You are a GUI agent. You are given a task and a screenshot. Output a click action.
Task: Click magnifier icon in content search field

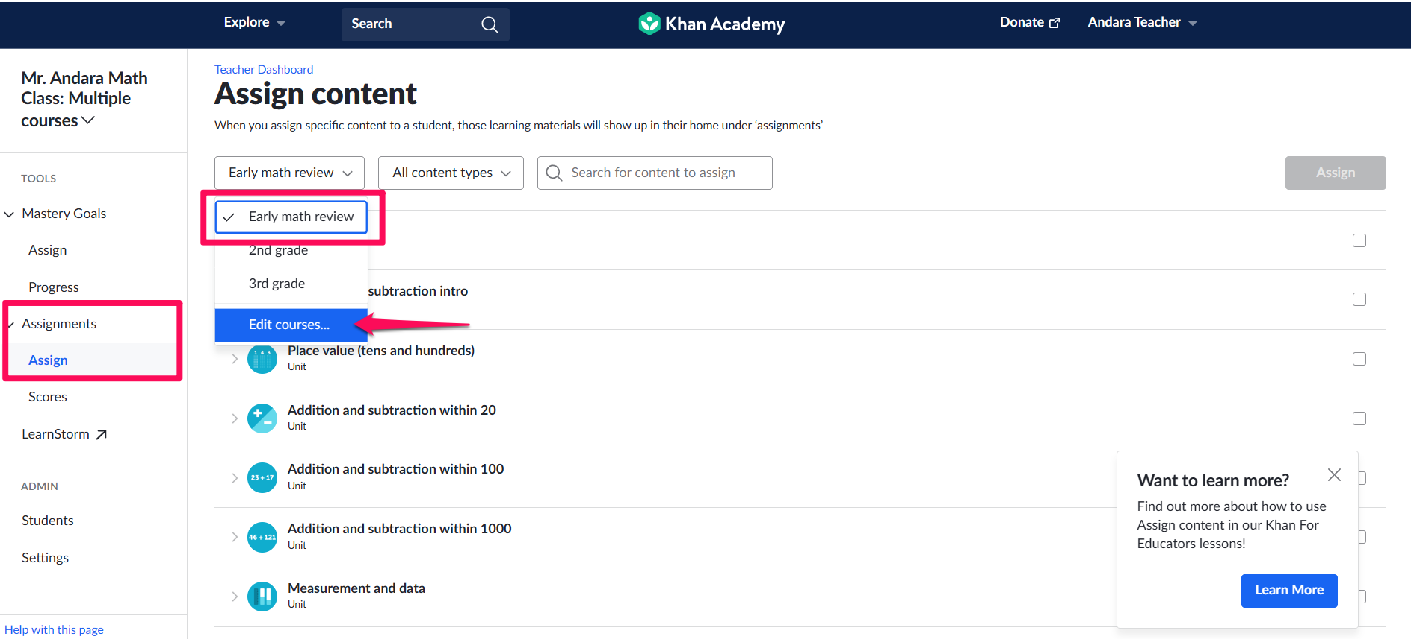pos(555,173)
